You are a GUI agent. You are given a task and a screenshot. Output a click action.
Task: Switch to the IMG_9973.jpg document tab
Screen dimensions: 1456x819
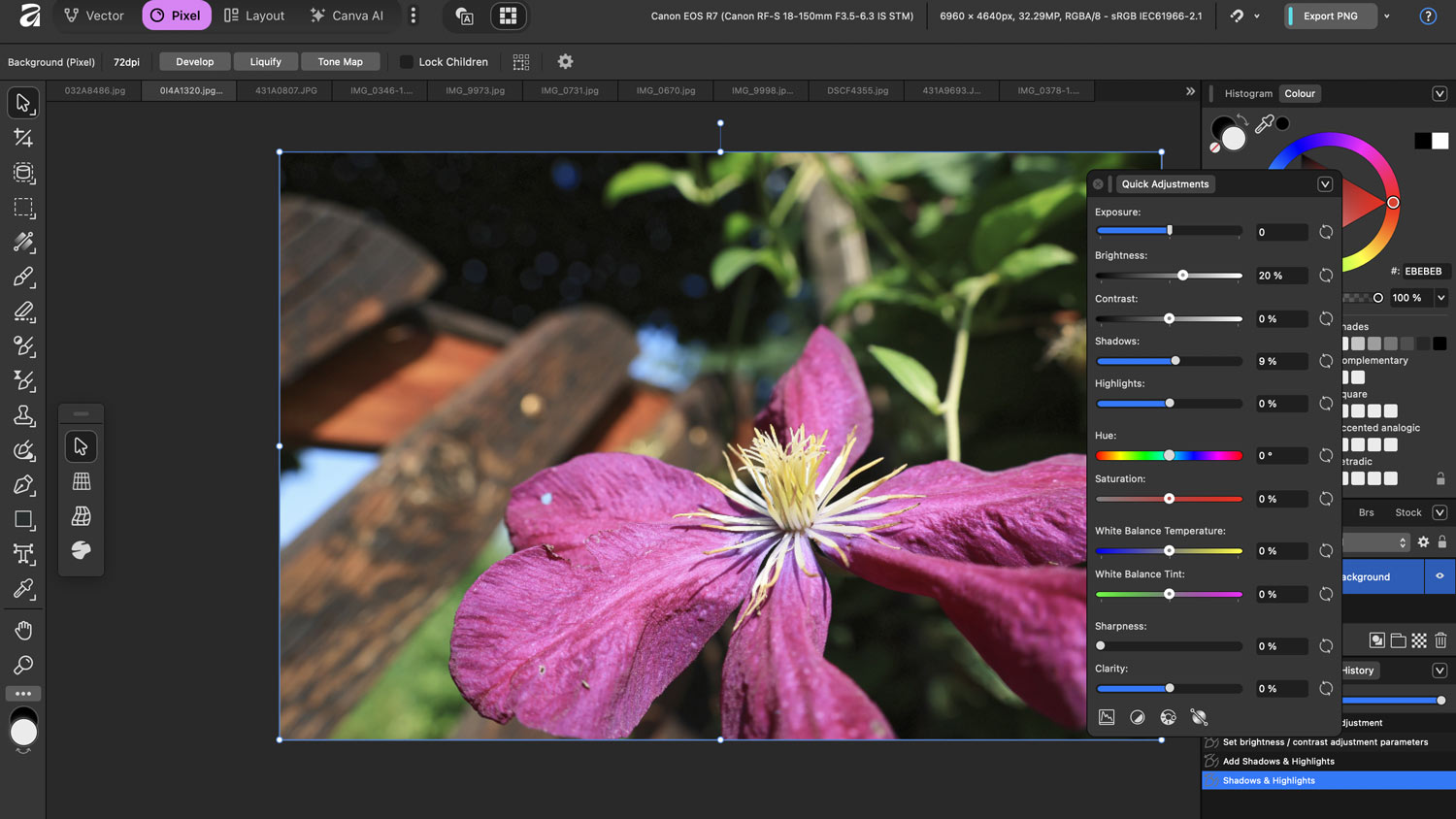point(475,91)
